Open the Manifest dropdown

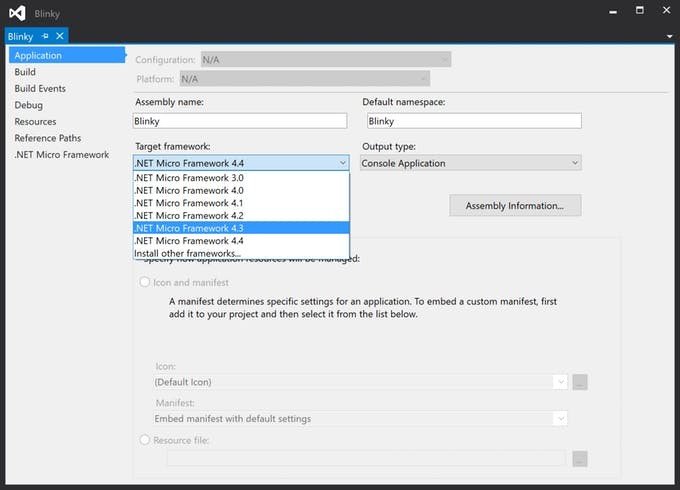(x=561, y=418)
